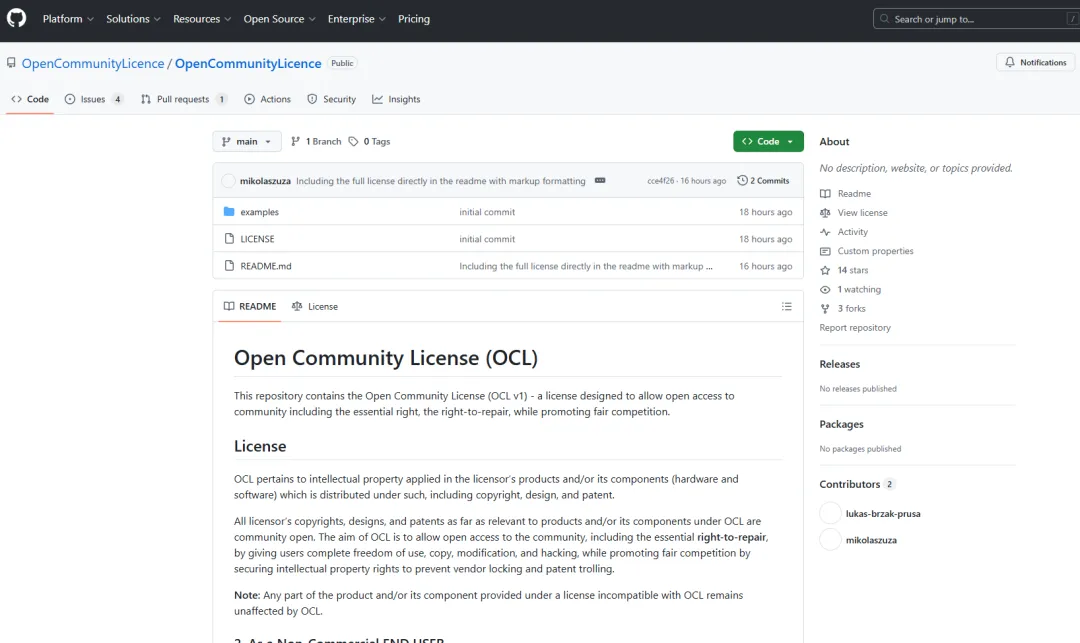Open the OpenCommunityLicence repository name link
1080x643 pixels.
[x=248, y=63]
